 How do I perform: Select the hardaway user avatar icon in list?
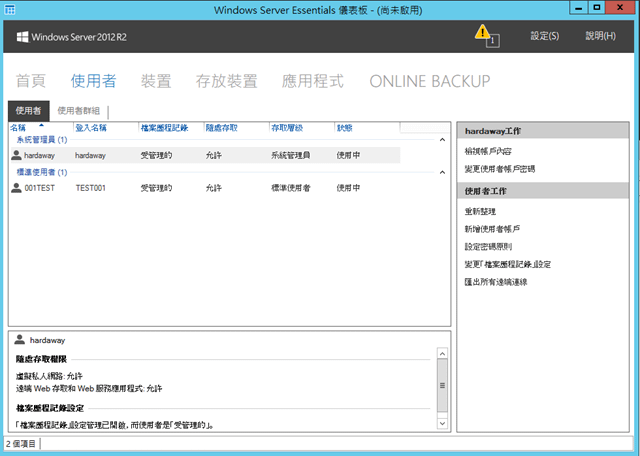16,155
